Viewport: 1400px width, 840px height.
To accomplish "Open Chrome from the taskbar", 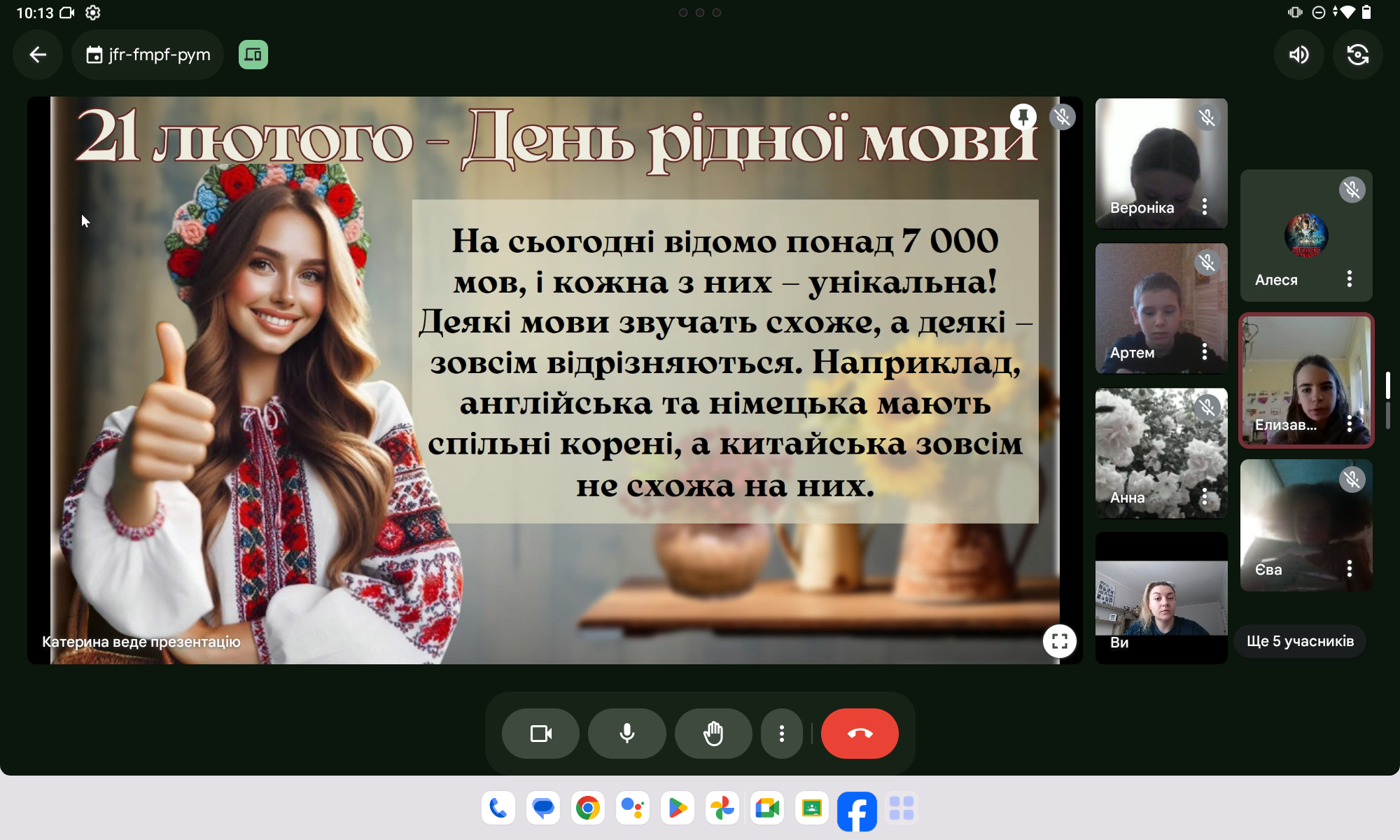I will (x=588, y=808).
